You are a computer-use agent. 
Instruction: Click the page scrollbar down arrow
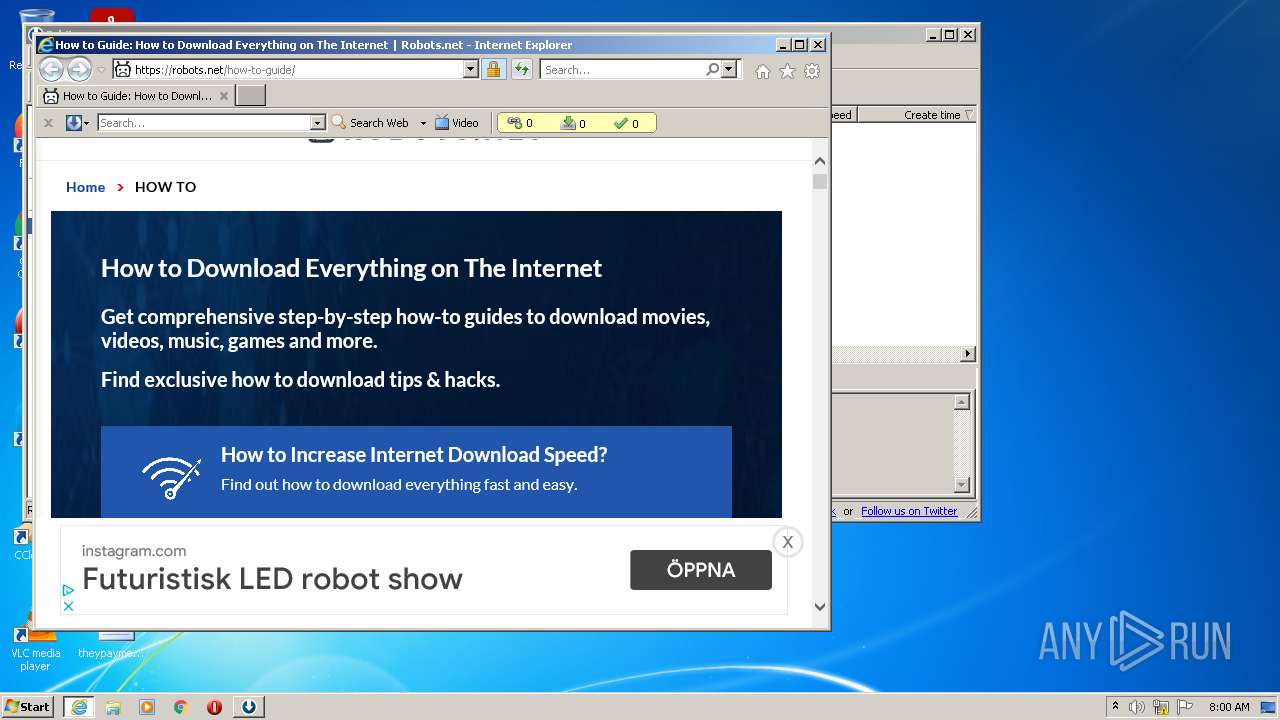820,606
